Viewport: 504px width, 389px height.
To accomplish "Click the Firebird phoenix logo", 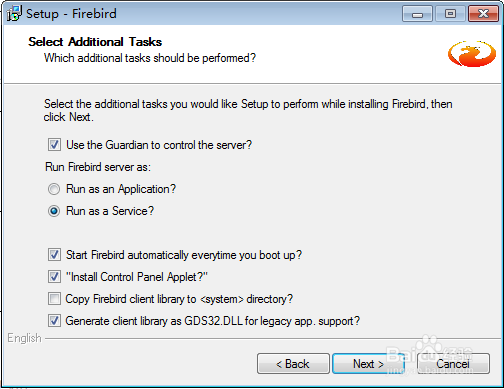I will pyautogui.click(x=472, y=53).
